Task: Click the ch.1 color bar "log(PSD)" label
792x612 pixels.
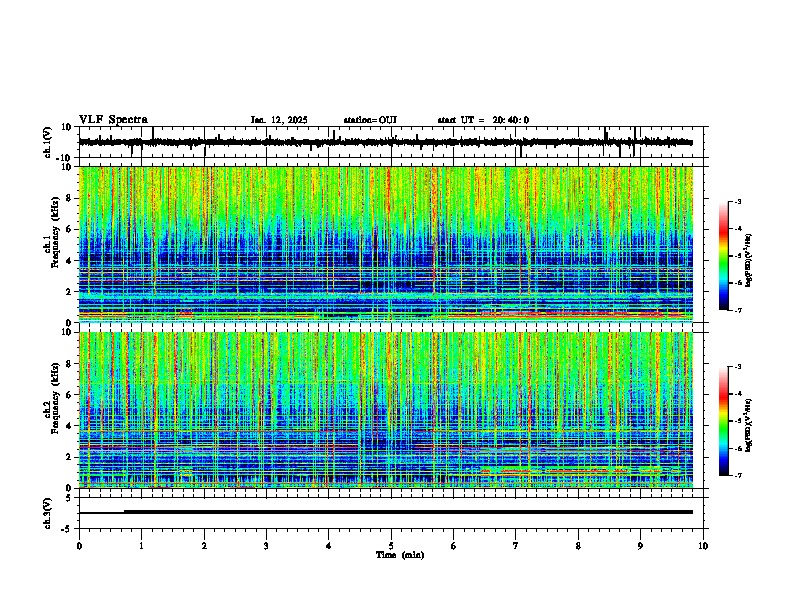Action: coord(749,260)
